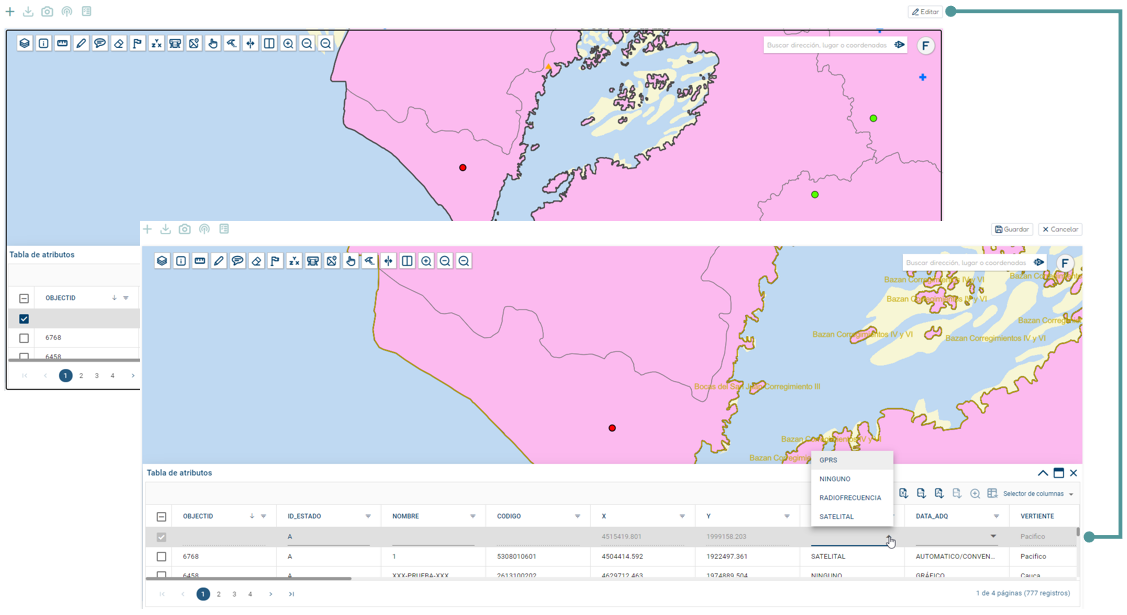This screenshot has height=615, width=1127.
Task: Select pan hand tool in front map
Action: 351,261
